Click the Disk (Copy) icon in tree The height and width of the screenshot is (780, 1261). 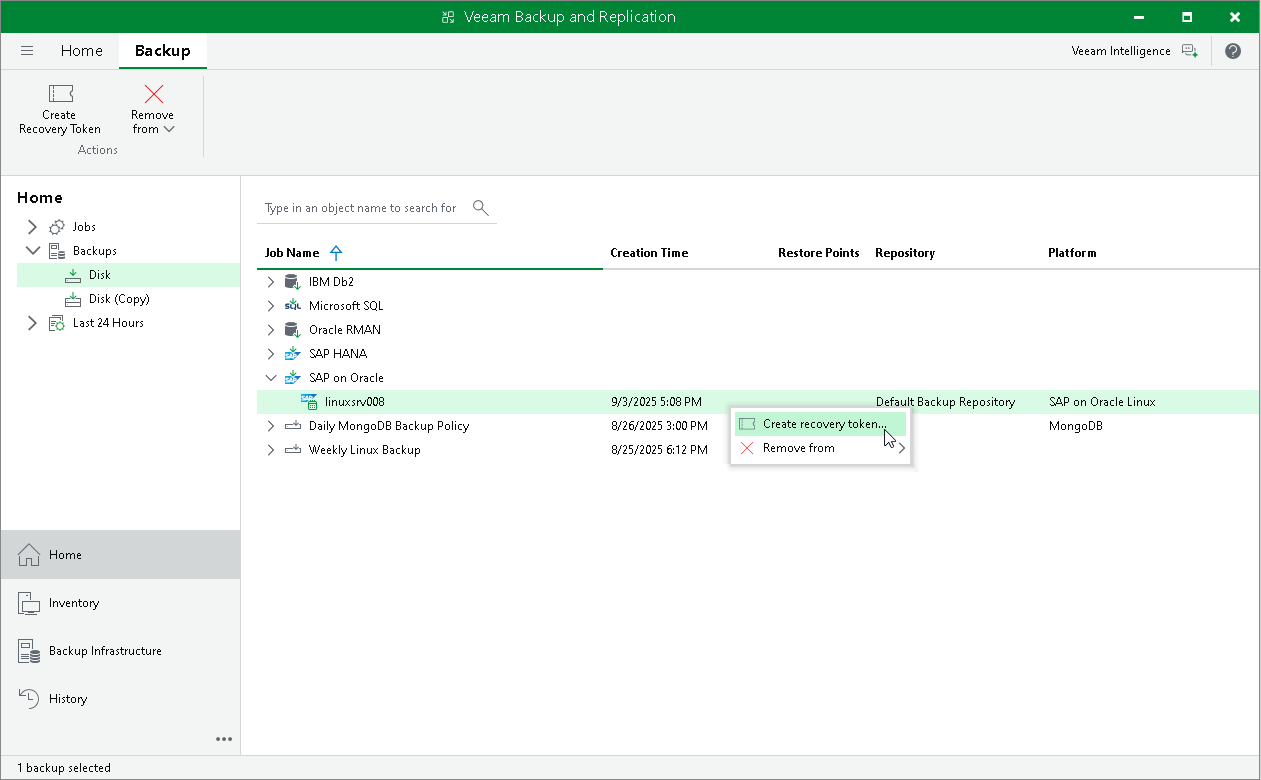73,299
